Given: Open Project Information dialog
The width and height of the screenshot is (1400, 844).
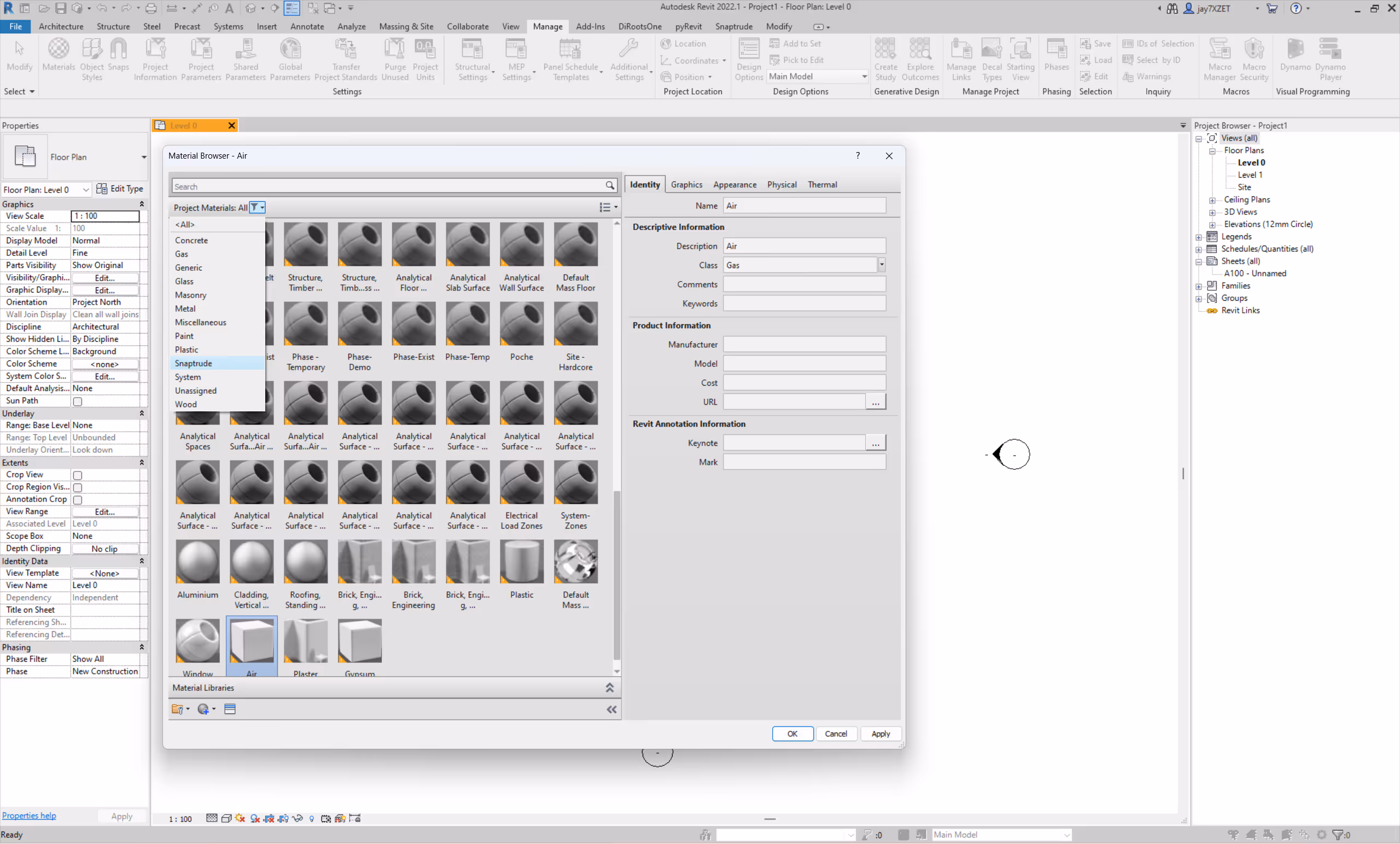Looking at the screenshot, I should (x=155, y=60).
